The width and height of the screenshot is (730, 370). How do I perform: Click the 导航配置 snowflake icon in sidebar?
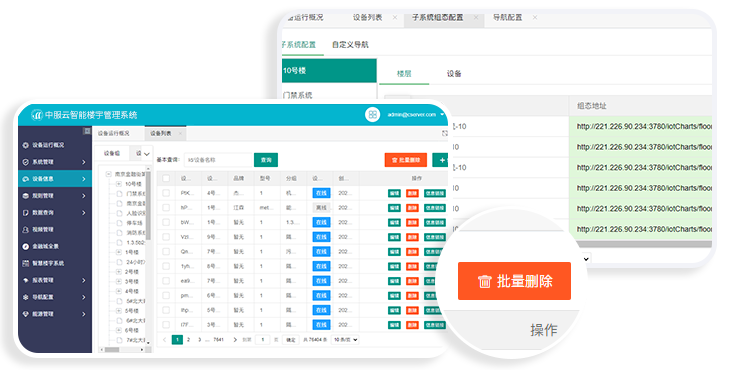click(26, 297)
